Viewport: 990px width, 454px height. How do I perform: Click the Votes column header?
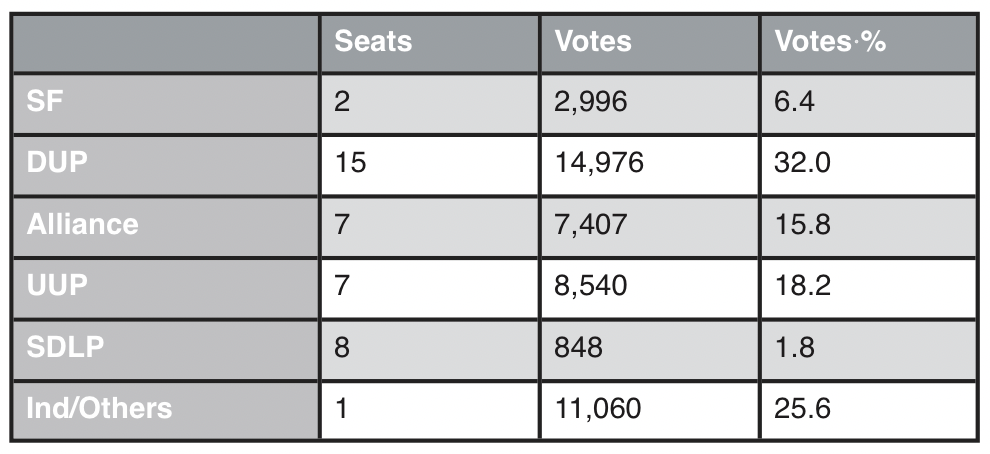[593, 42]
